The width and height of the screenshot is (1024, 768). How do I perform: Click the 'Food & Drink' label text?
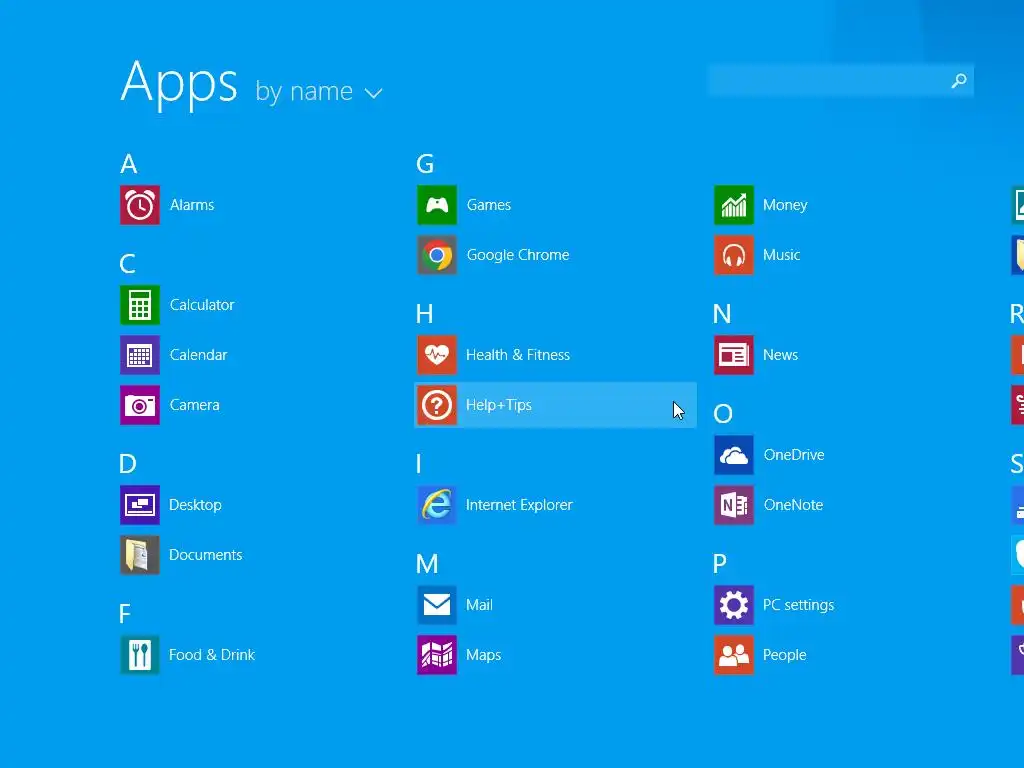click(212, 655)
